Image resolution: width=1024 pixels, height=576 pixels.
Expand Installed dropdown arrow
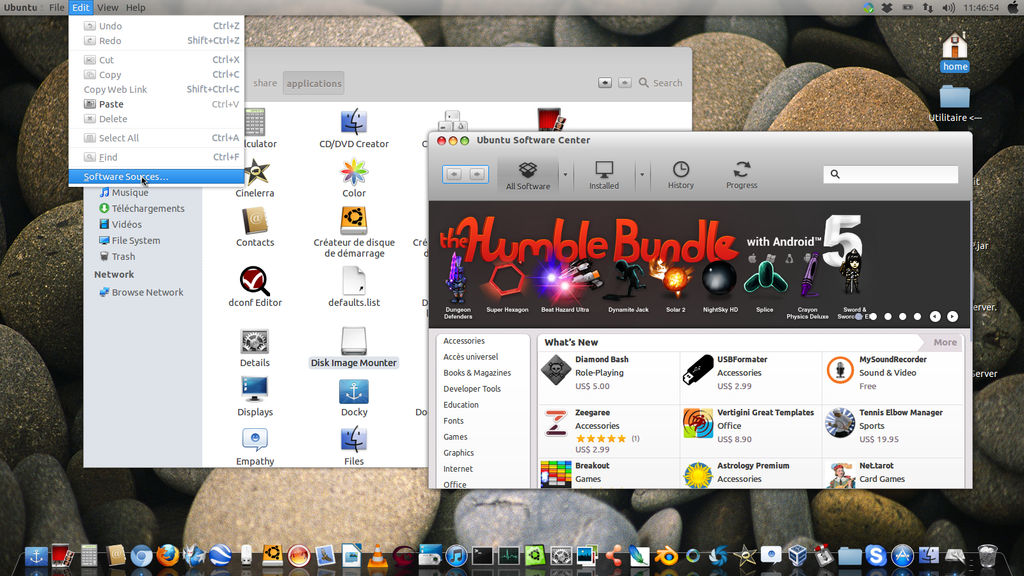pyautogui.click(x=642, y=175)
